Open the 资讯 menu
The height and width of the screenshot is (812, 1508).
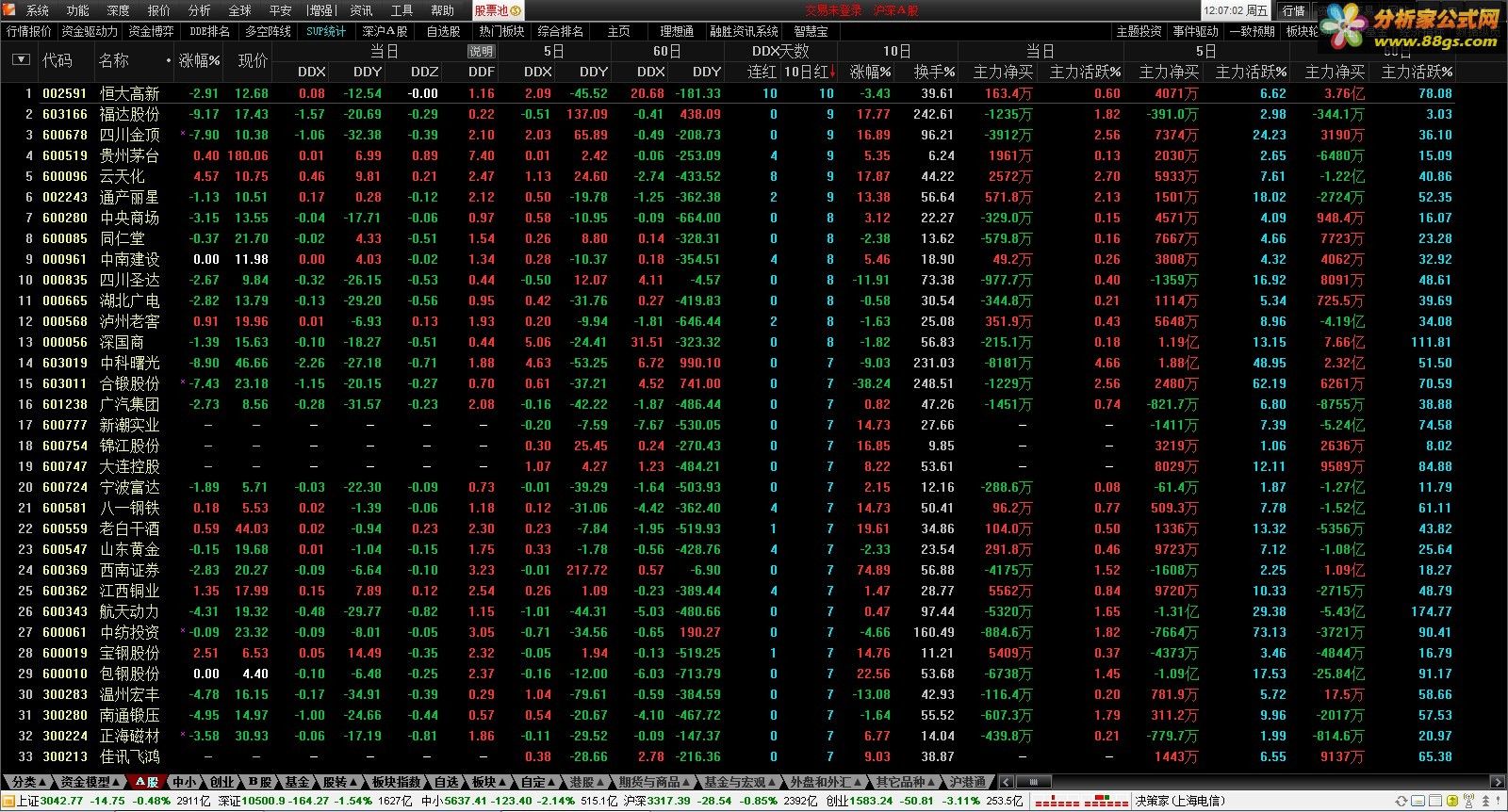361,10
